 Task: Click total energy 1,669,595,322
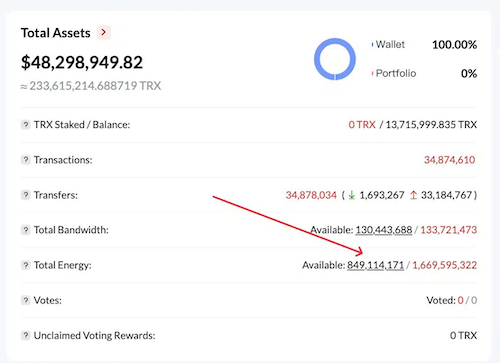tap(445, 265)
